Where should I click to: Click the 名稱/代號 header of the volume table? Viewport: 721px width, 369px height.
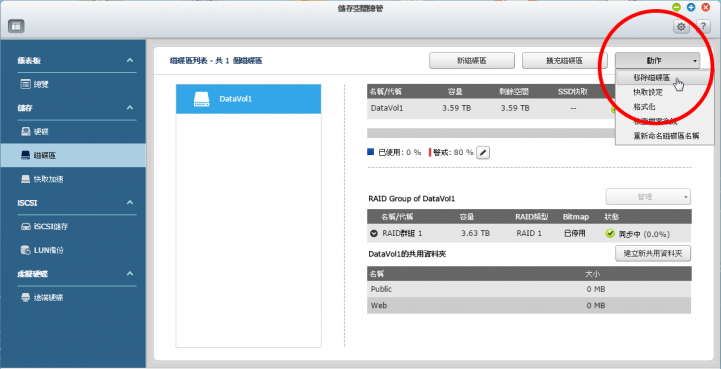385,91
